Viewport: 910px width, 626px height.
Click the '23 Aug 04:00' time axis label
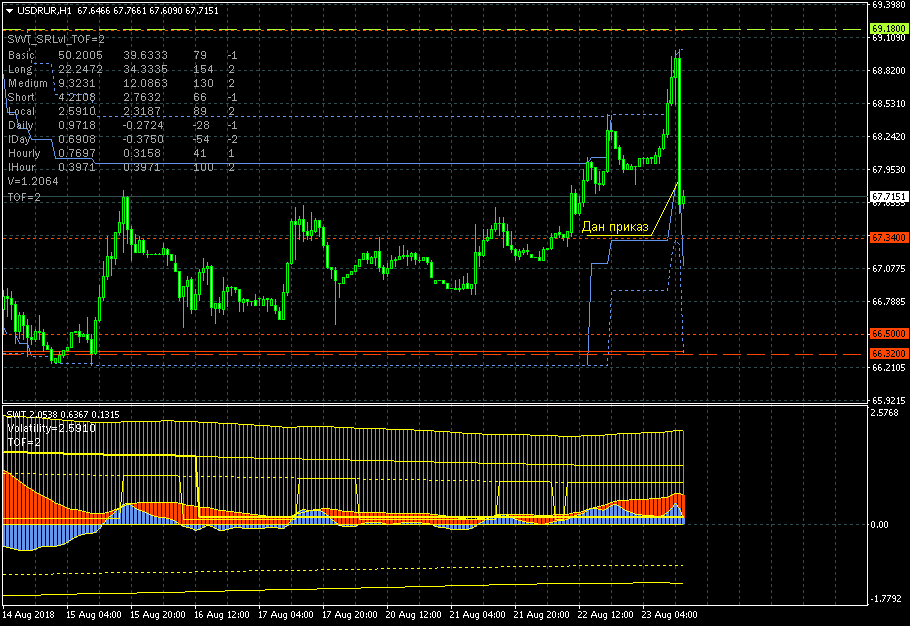[670, 614]
